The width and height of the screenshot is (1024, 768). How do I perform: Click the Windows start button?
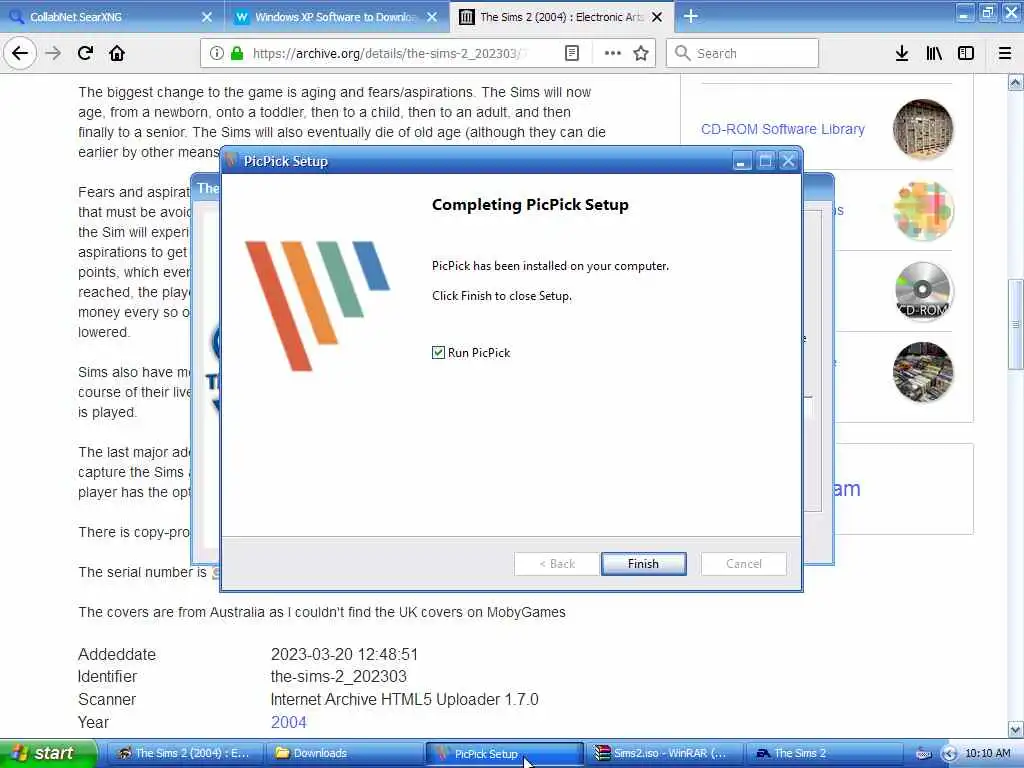tap(48, 753)
